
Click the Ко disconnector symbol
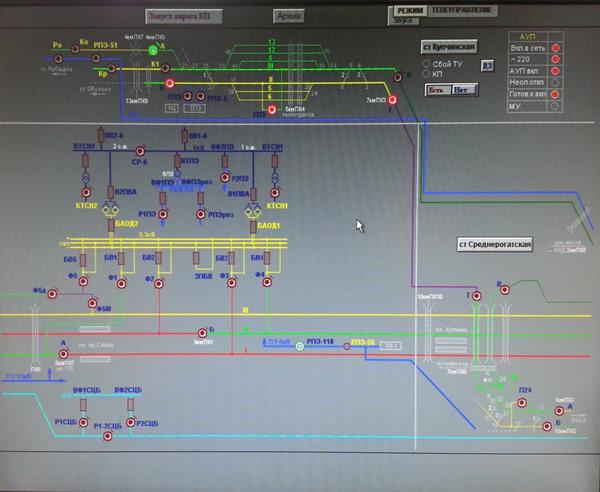[75, 49]
